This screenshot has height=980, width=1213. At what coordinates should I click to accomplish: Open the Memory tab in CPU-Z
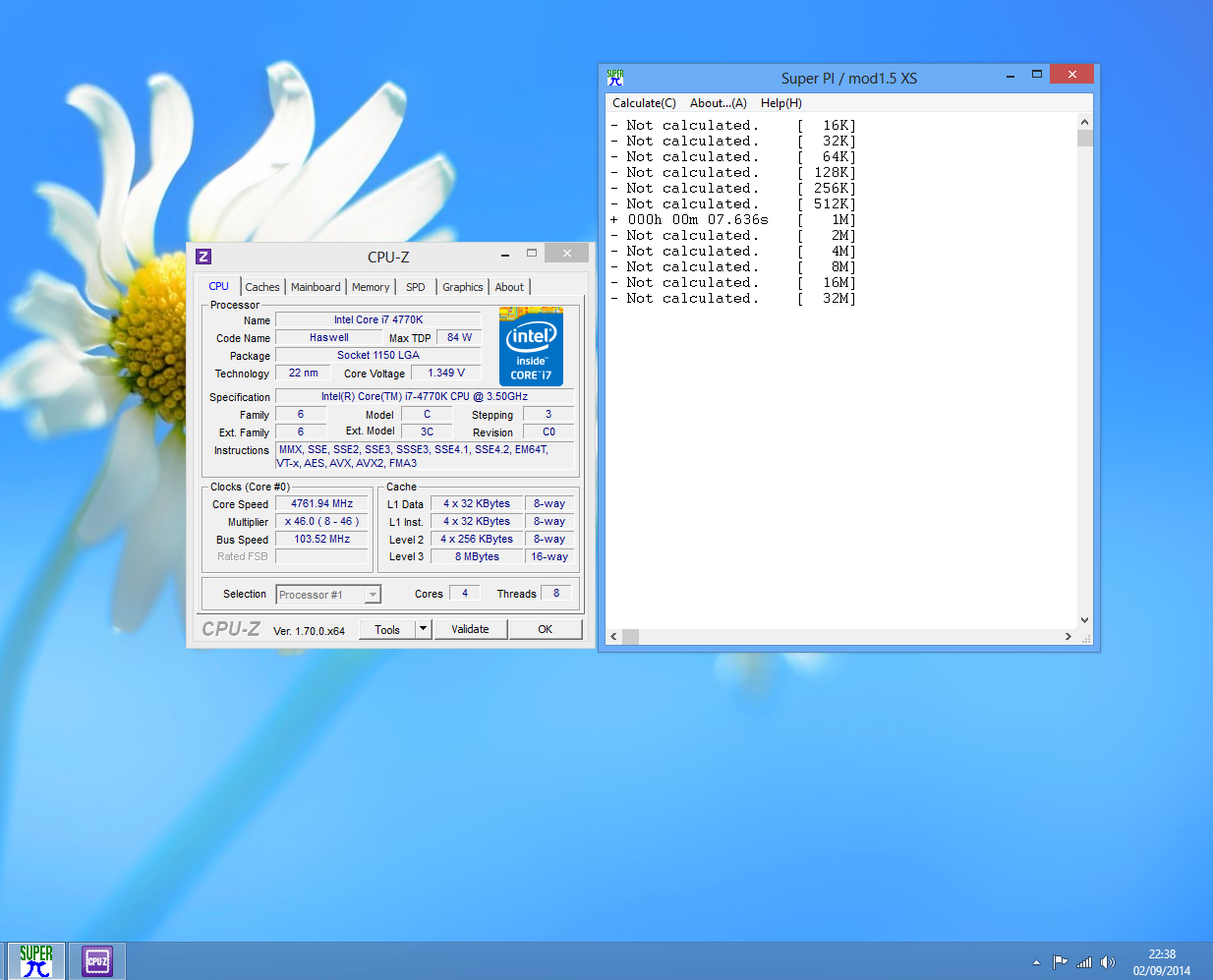pyautogui.click(x=371, y=287)
